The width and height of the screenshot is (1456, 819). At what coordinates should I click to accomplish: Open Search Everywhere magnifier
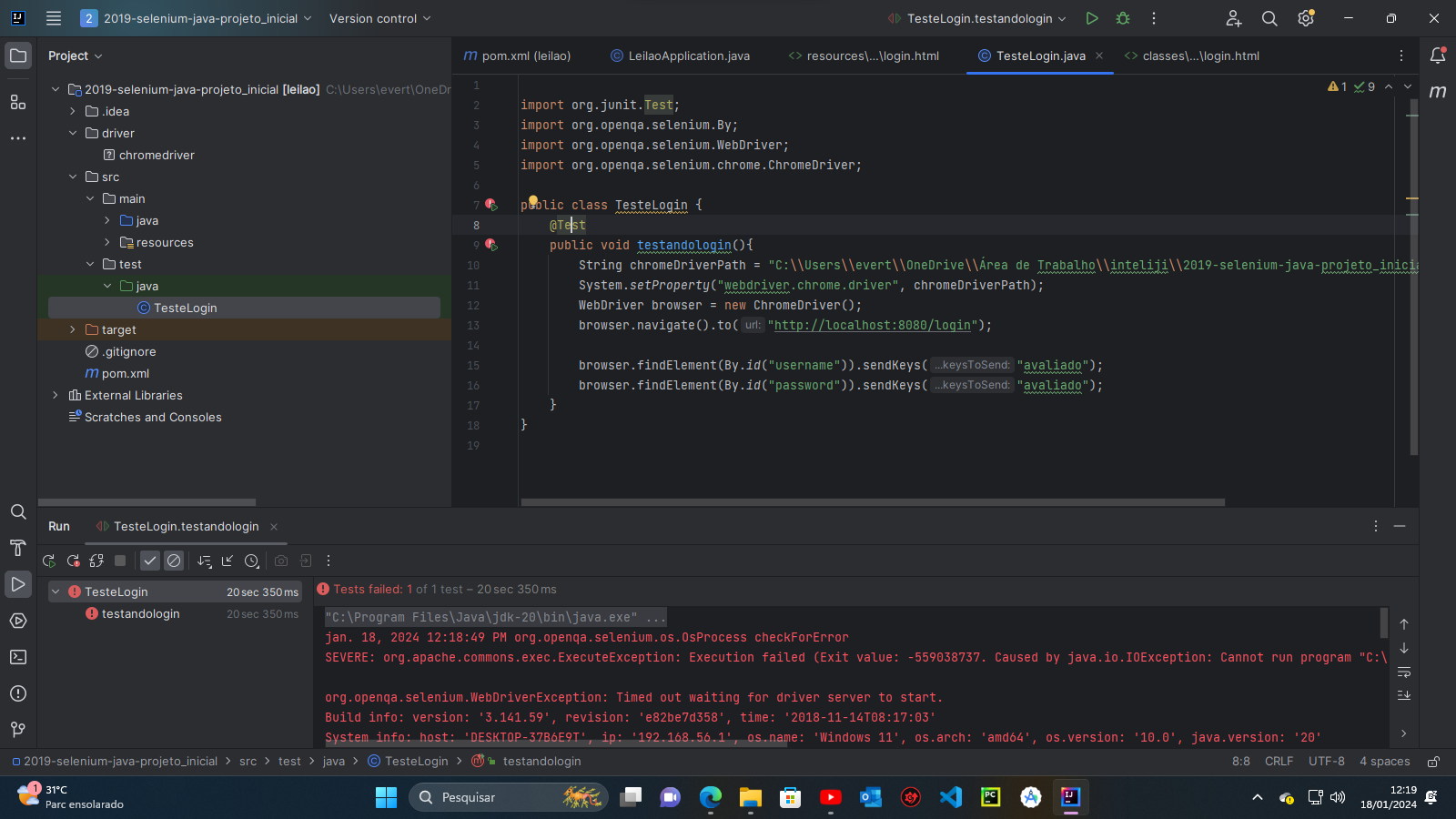click(x=1269, y=18)
